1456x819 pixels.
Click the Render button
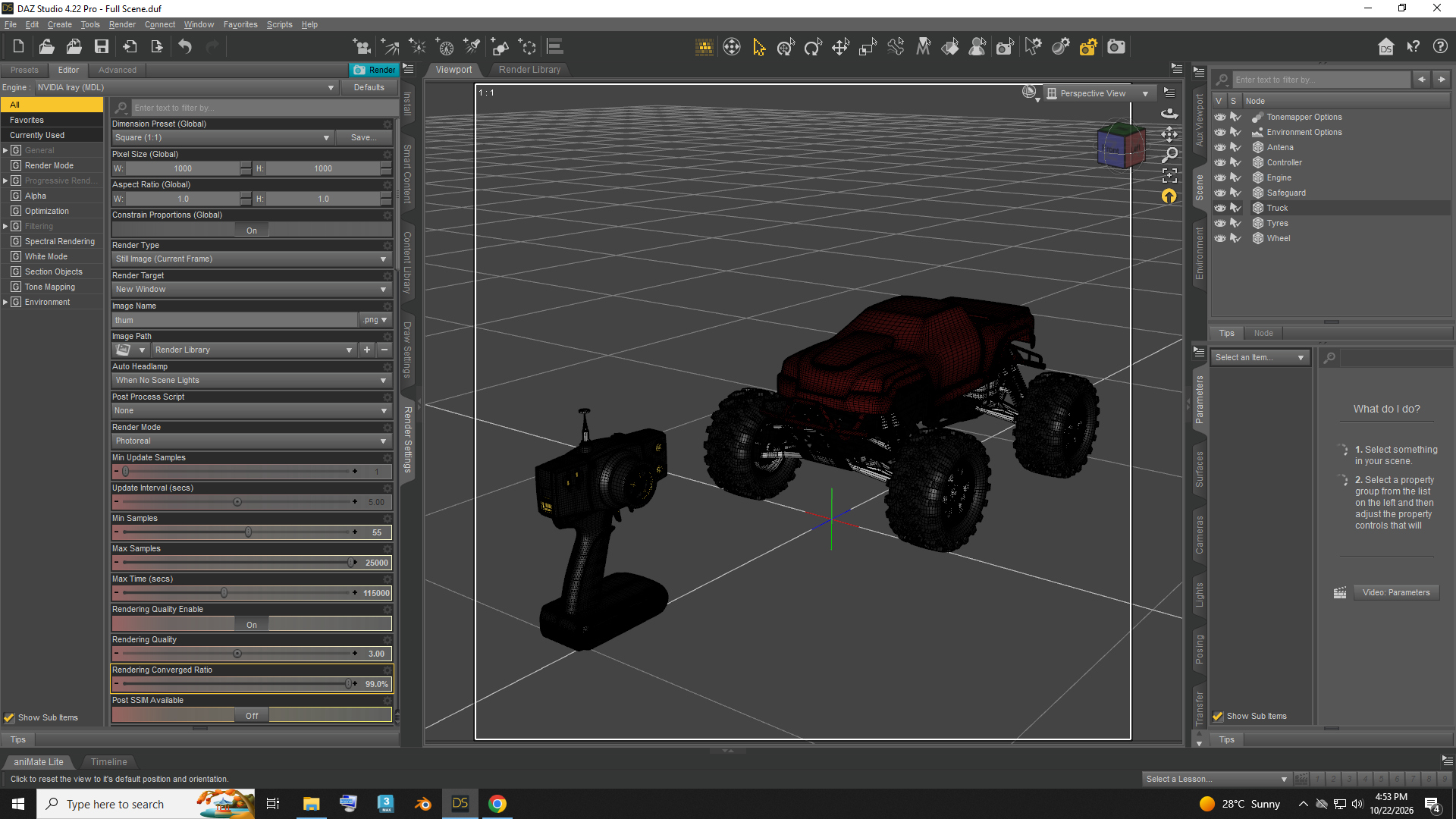tap(373, 70)
